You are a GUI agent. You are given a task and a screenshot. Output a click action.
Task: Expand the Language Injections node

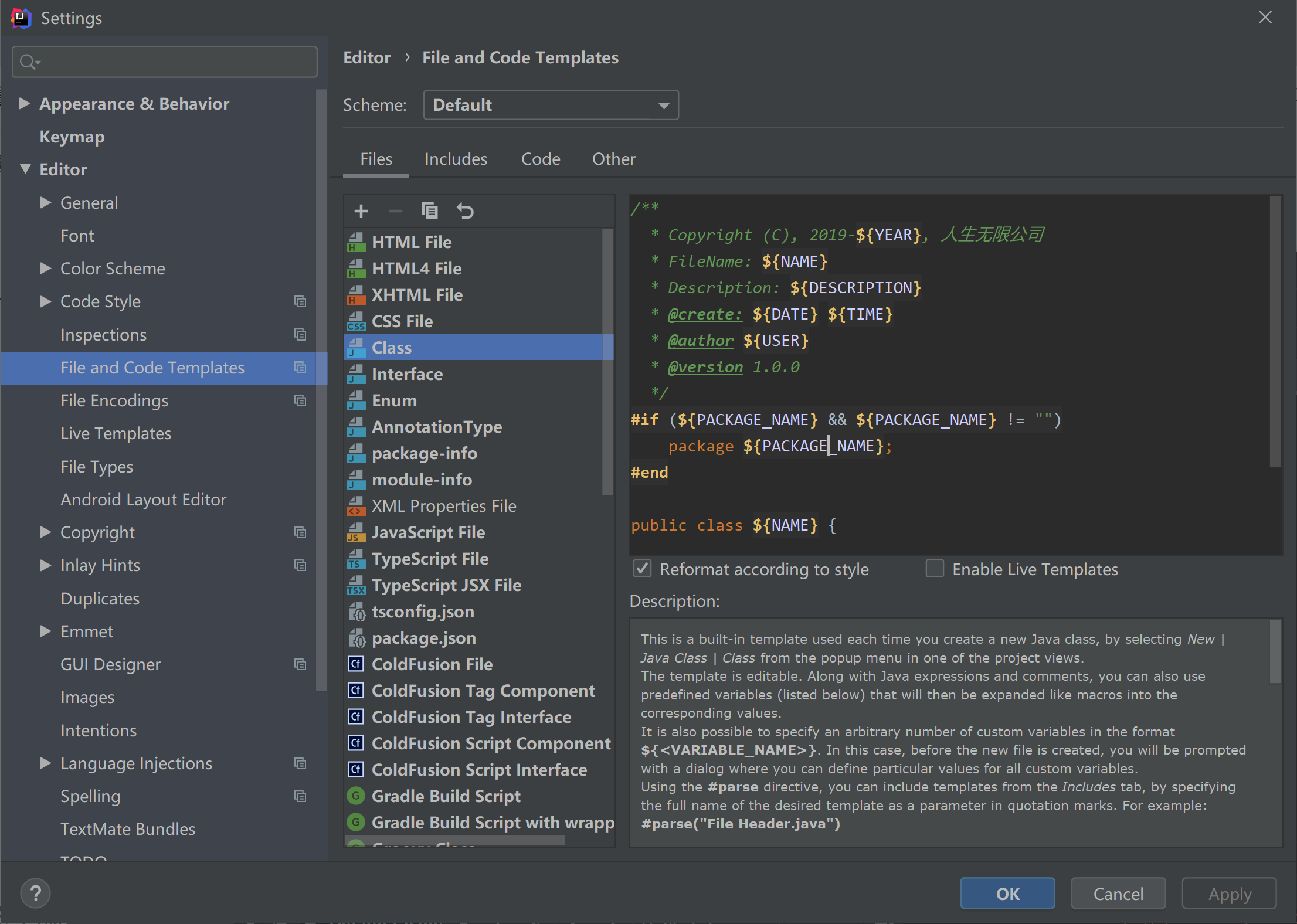point(46,763)
